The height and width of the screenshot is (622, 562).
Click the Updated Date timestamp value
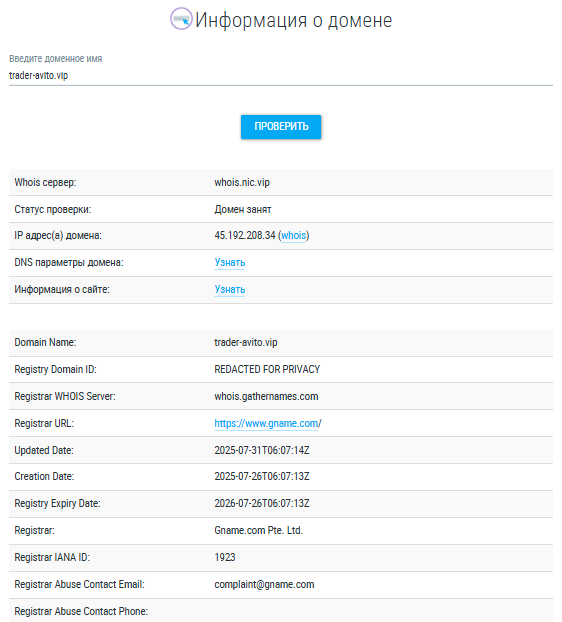(262, 450)
